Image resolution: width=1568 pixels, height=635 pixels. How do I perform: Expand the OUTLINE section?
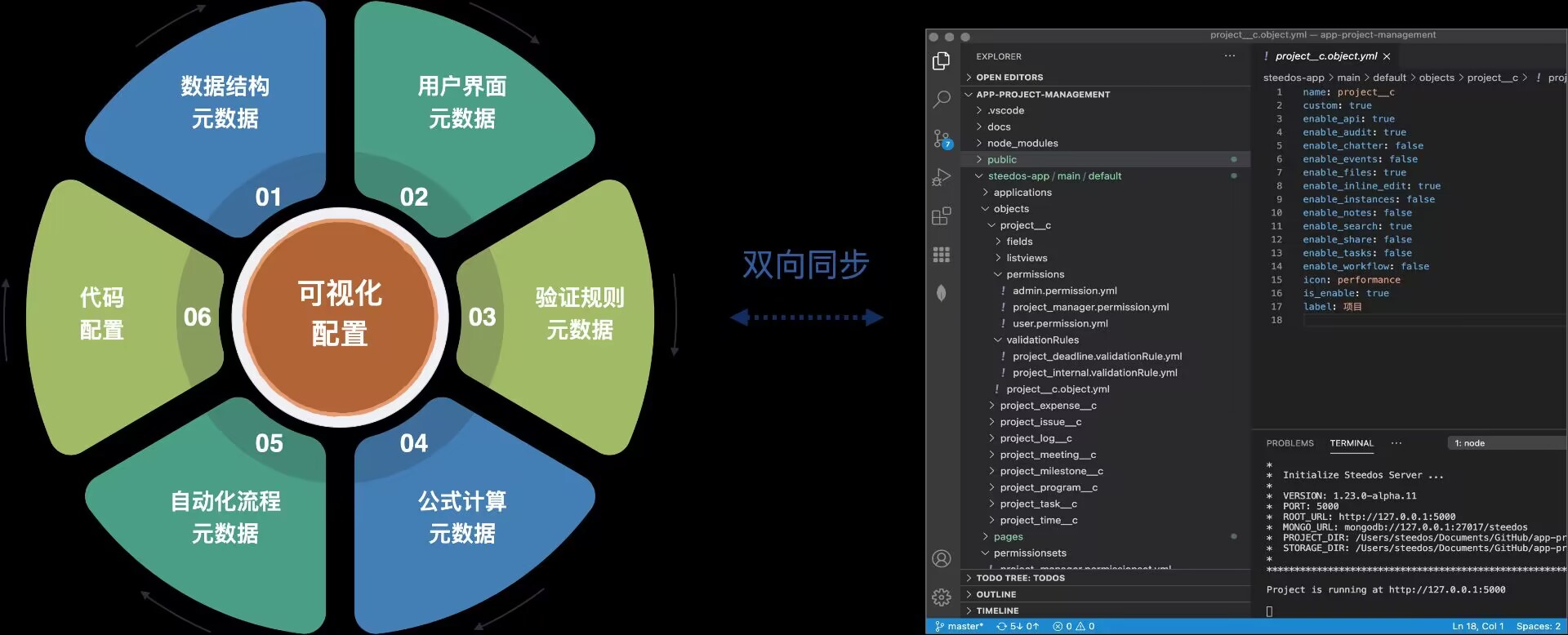coord(1106,594)
